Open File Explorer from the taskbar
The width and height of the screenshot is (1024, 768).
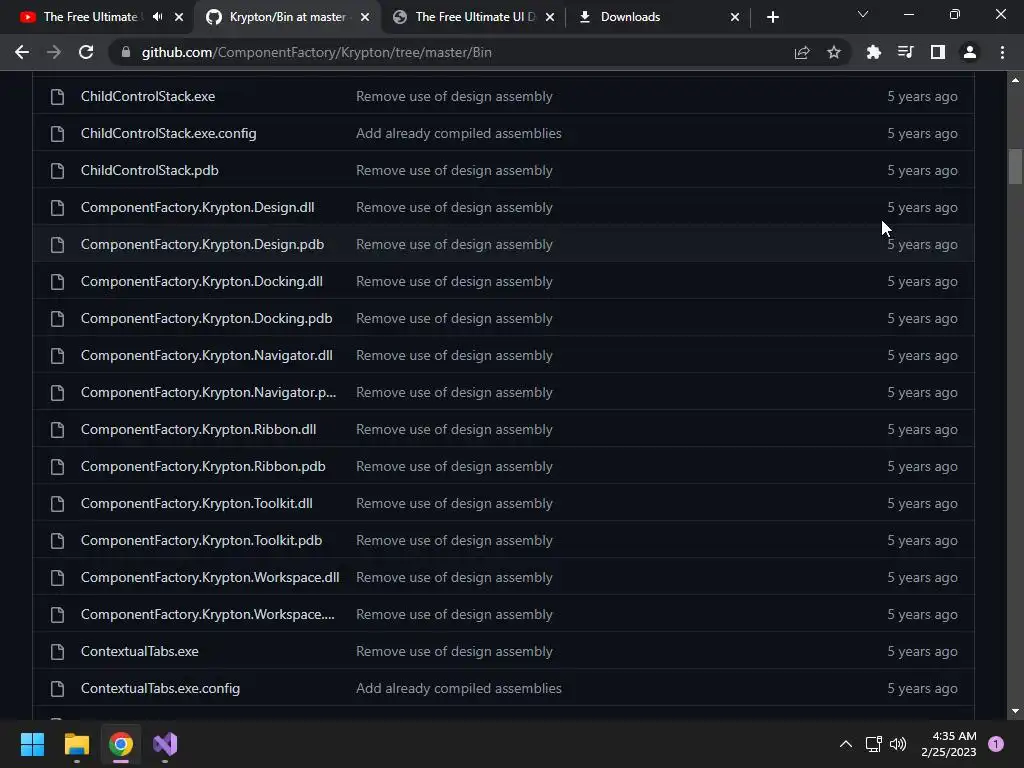point(76,744)
